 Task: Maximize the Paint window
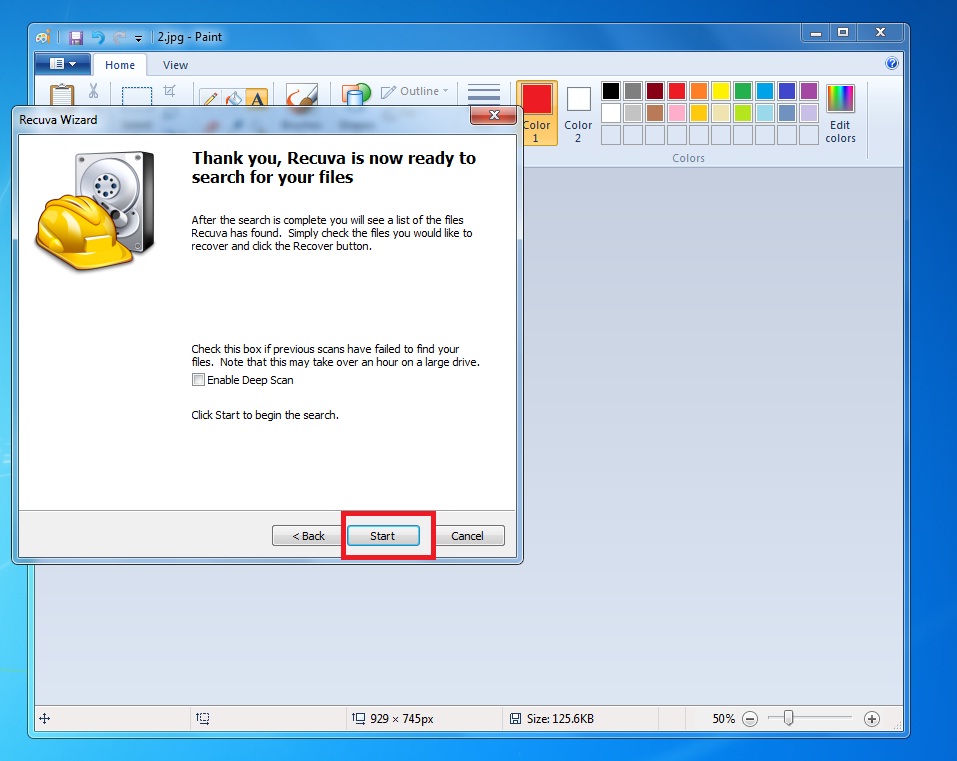pos(843,33)
